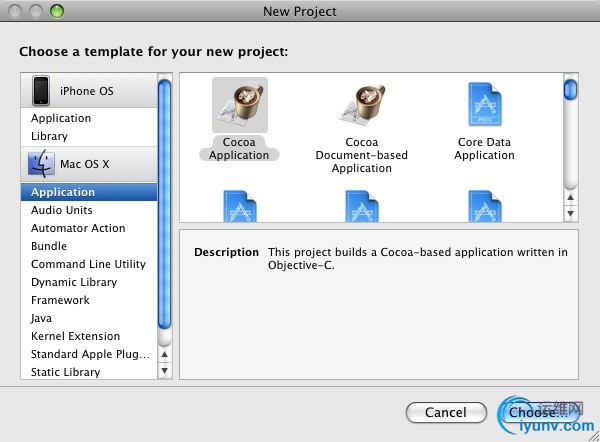This screenshot has width=600, height=442.
Task: Select Application under iPhone OS
Action: [61, 118]
